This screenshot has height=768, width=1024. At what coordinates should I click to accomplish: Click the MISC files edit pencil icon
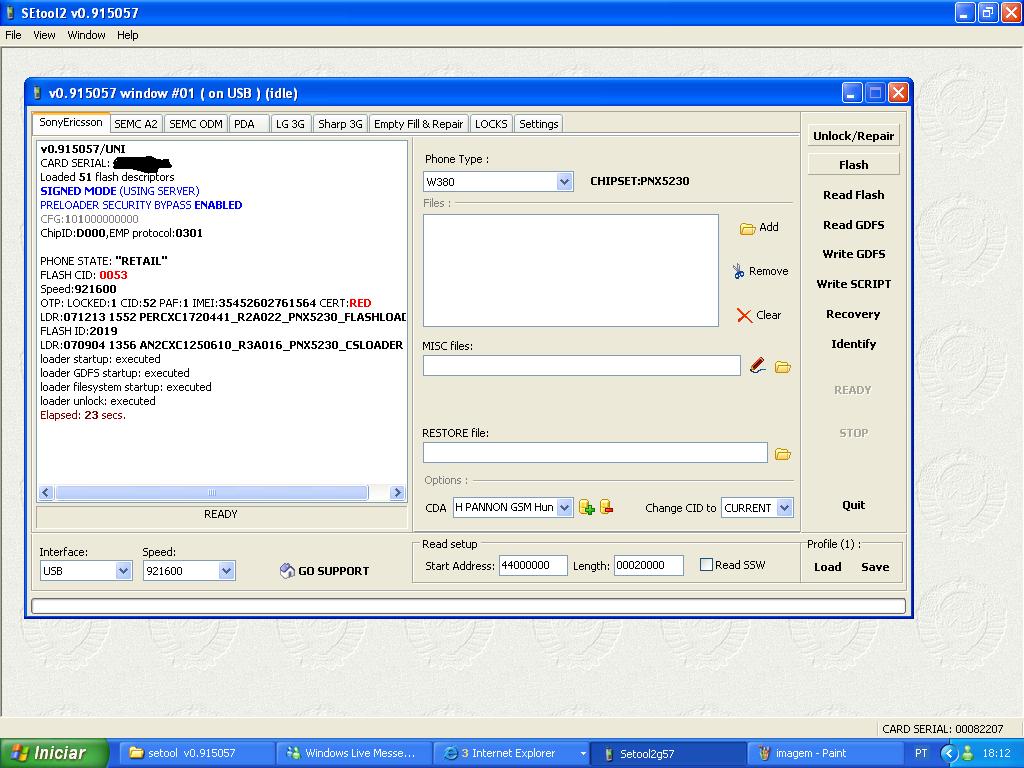click(x=758, y=366)
